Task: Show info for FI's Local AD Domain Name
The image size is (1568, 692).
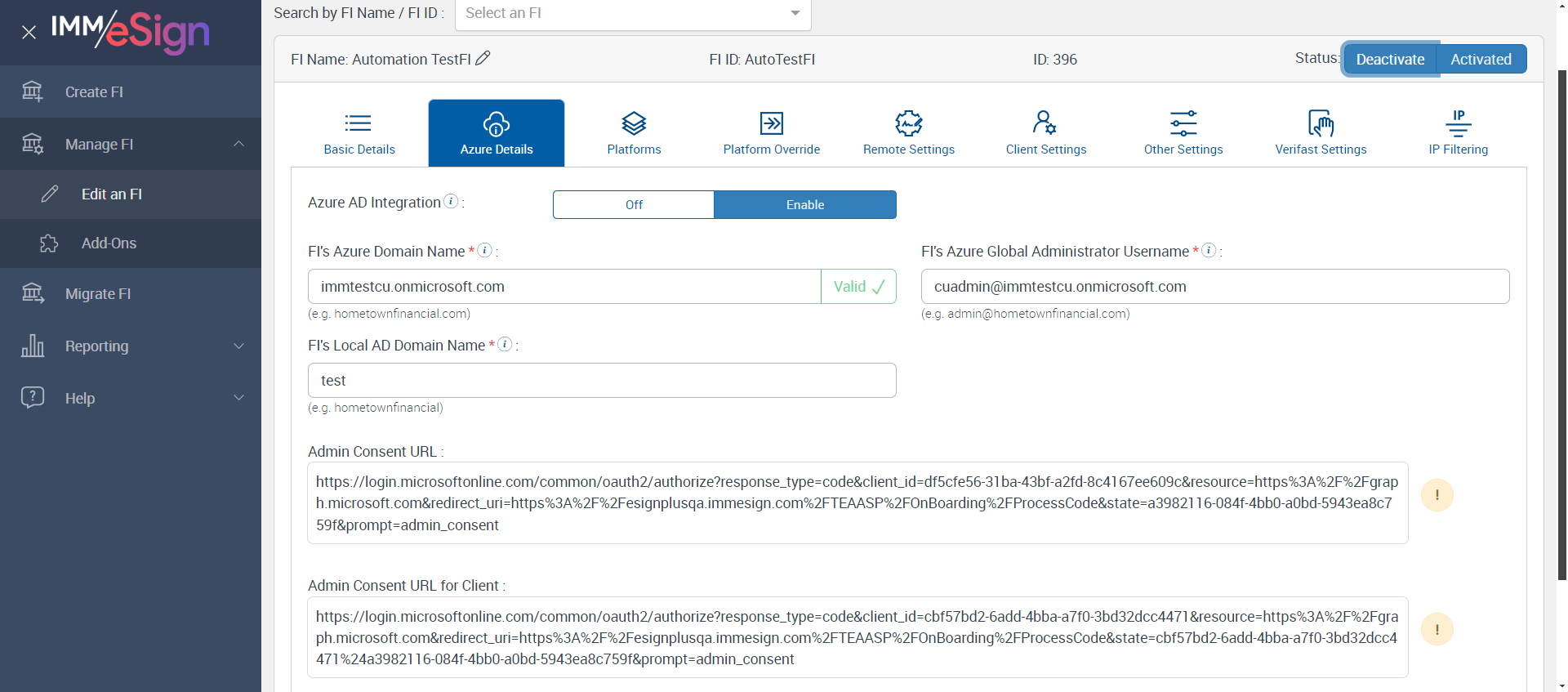Action: [506, 344]
